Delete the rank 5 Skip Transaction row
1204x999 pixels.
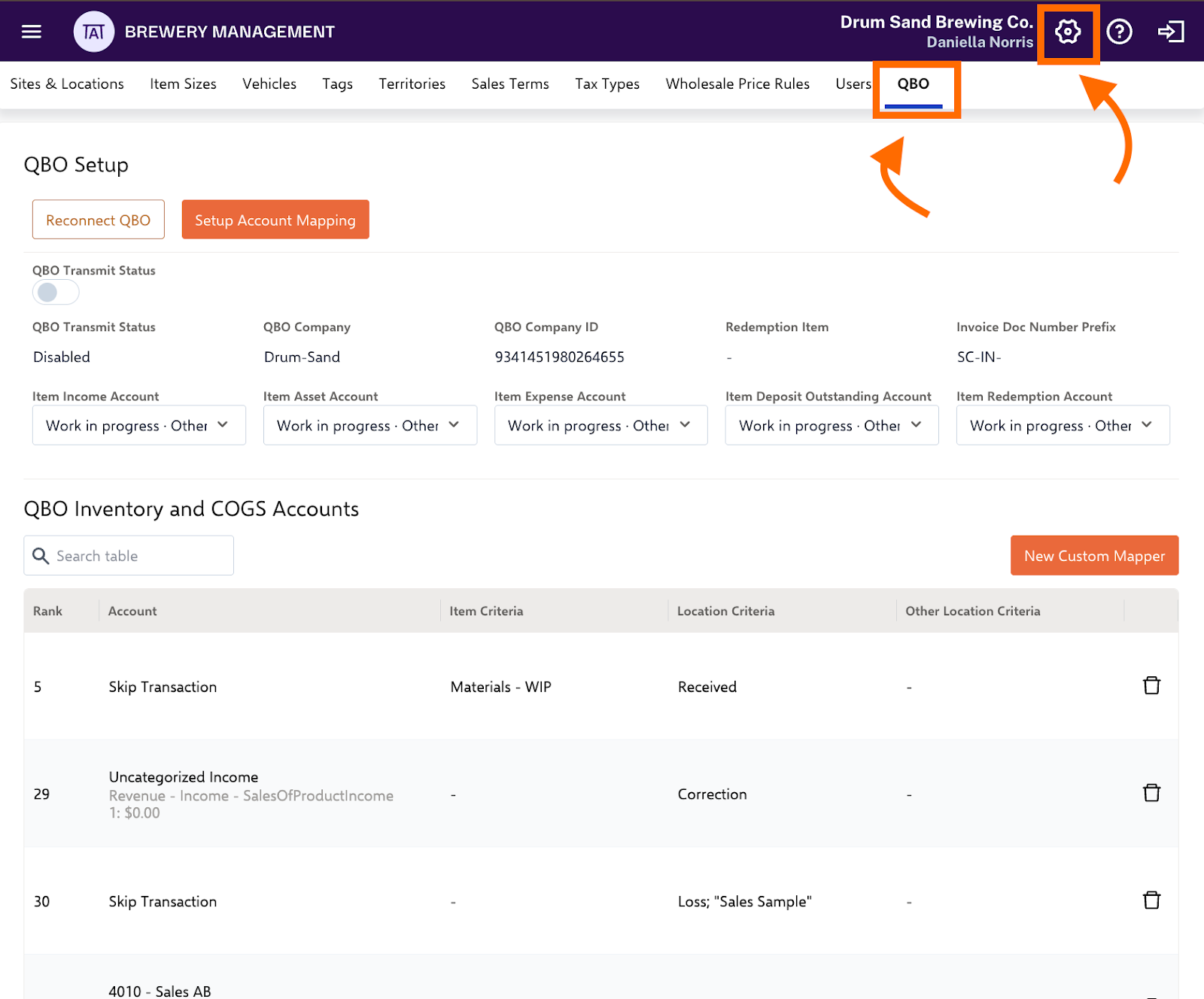click(1151, 685)
